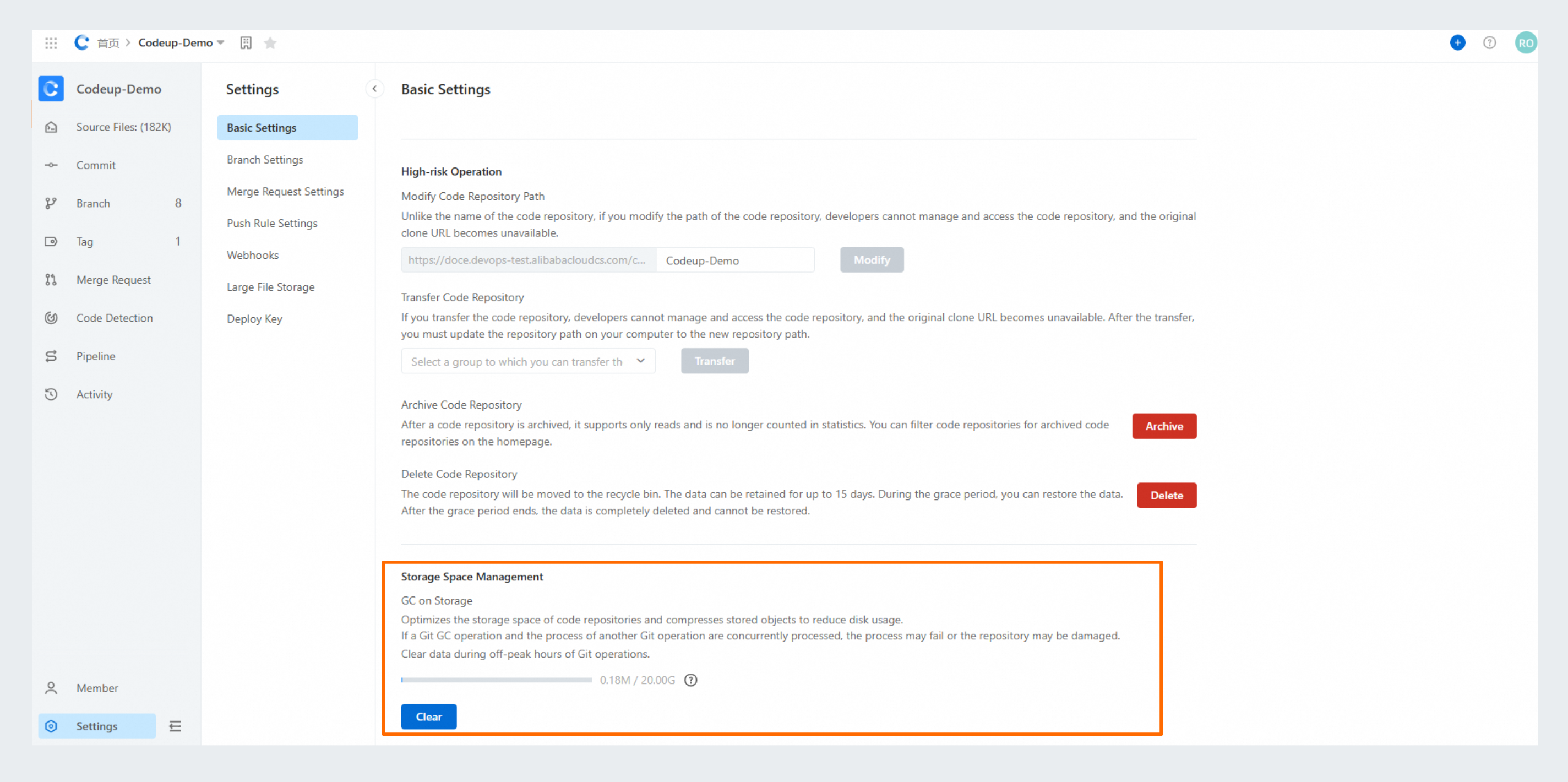Switch to Branch Settings tab
The width and height of the screenshot is (1568, 782).
[x=265, y=160]
